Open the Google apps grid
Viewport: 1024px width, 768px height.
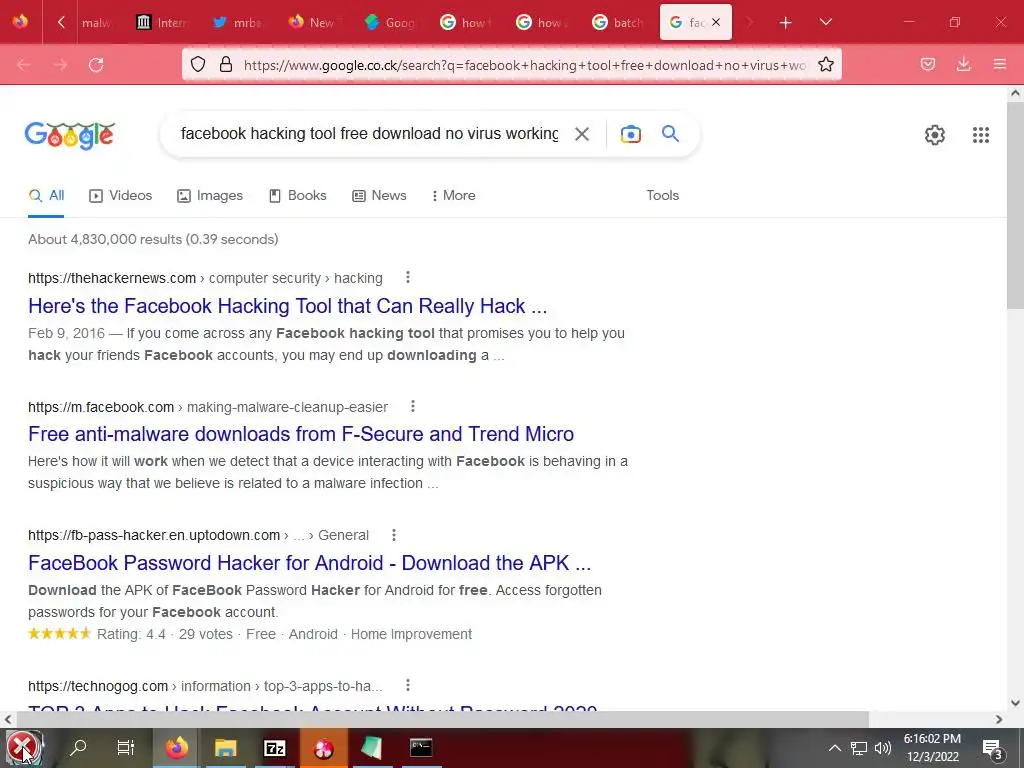point(980,135)
